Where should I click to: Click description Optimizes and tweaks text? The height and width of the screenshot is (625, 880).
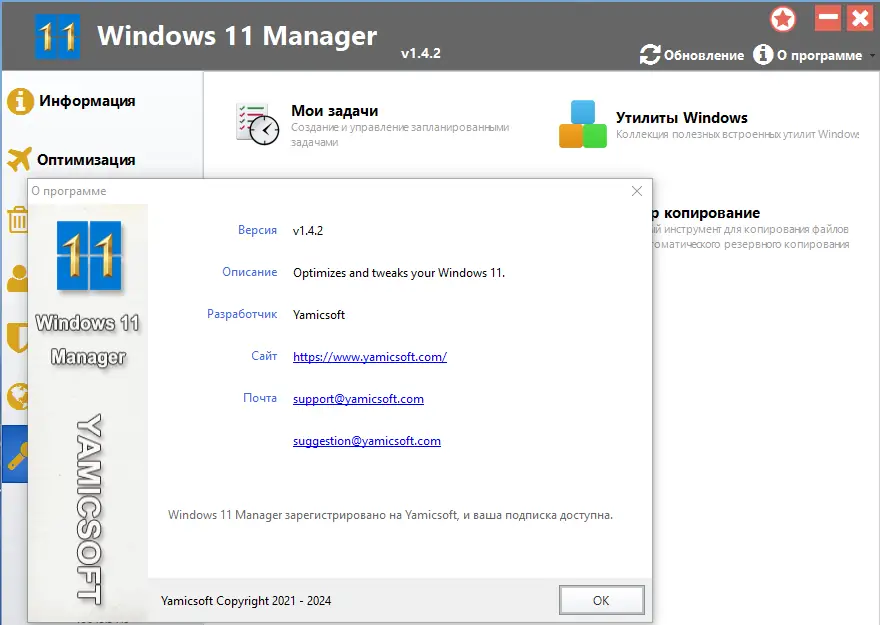pos(398,273)
